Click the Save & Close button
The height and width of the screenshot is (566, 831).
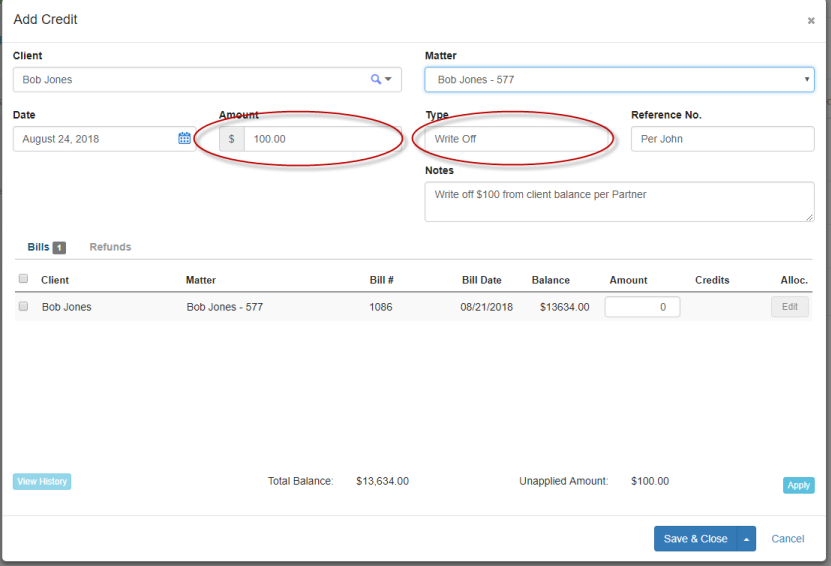[695, 539]
